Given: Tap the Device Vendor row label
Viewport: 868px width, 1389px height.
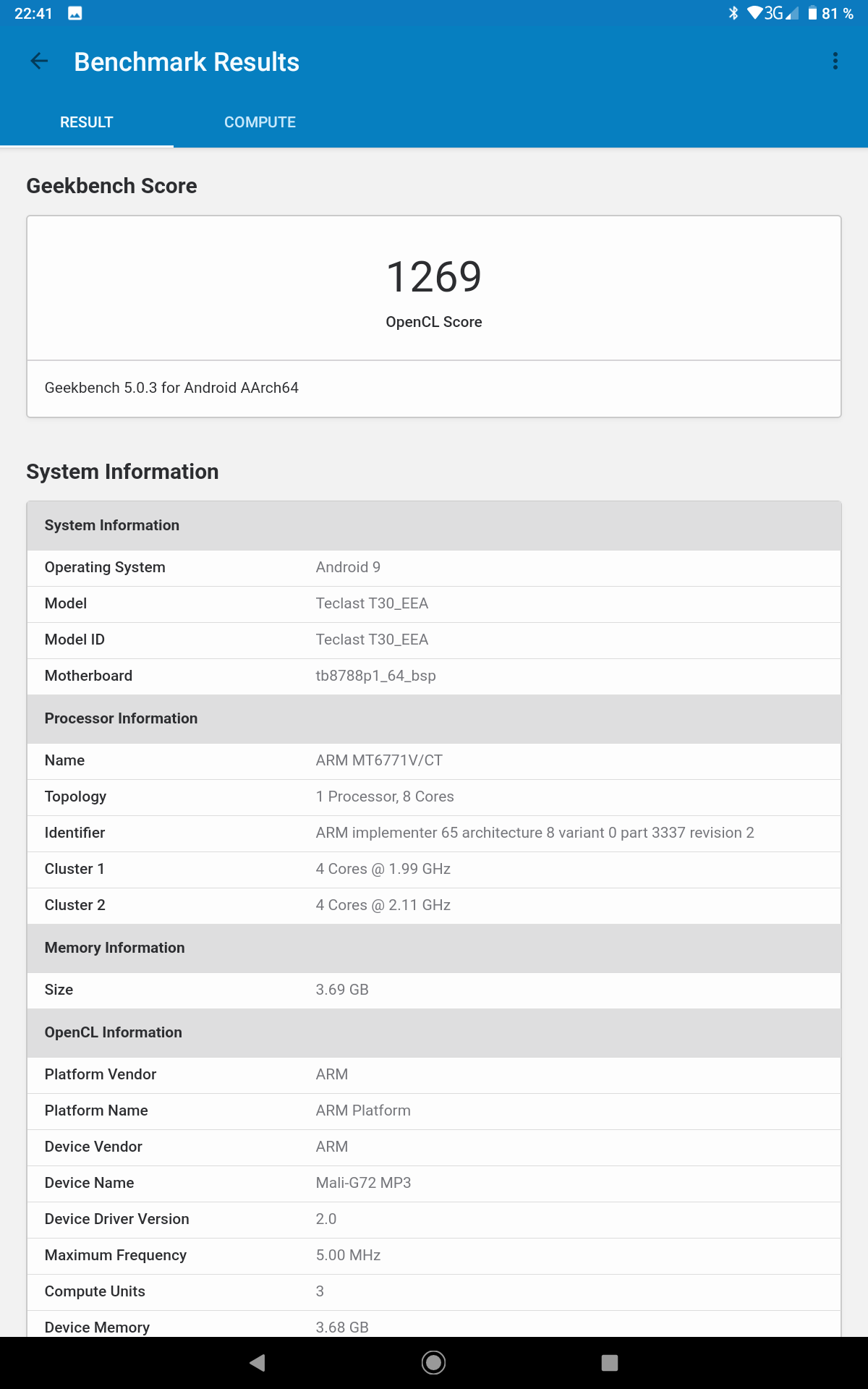Looking at the screenshot, I should pyautogui.click(x=93, y=1147).
